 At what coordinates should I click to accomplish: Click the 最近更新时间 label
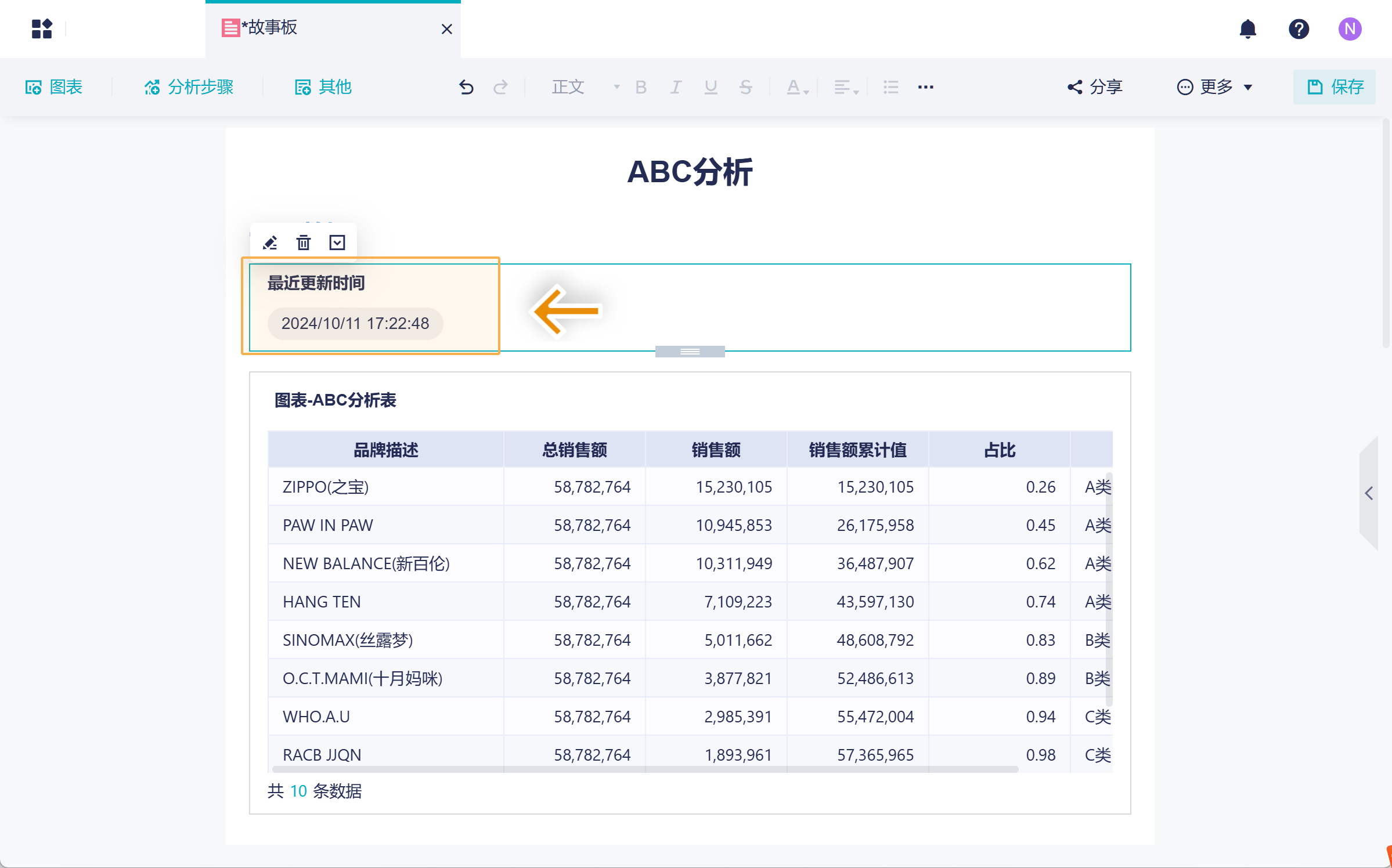(x=316, y=283)
